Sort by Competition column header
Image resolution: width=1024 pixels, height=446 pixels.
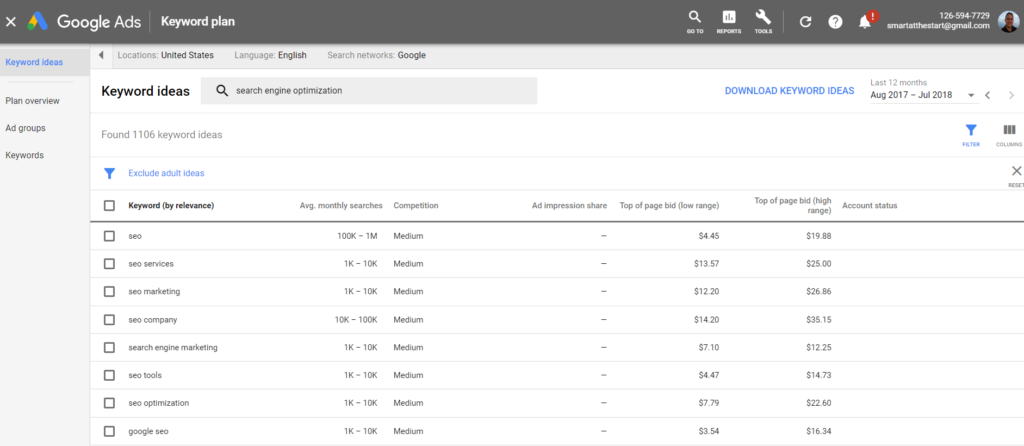click(x=415, y=206)
